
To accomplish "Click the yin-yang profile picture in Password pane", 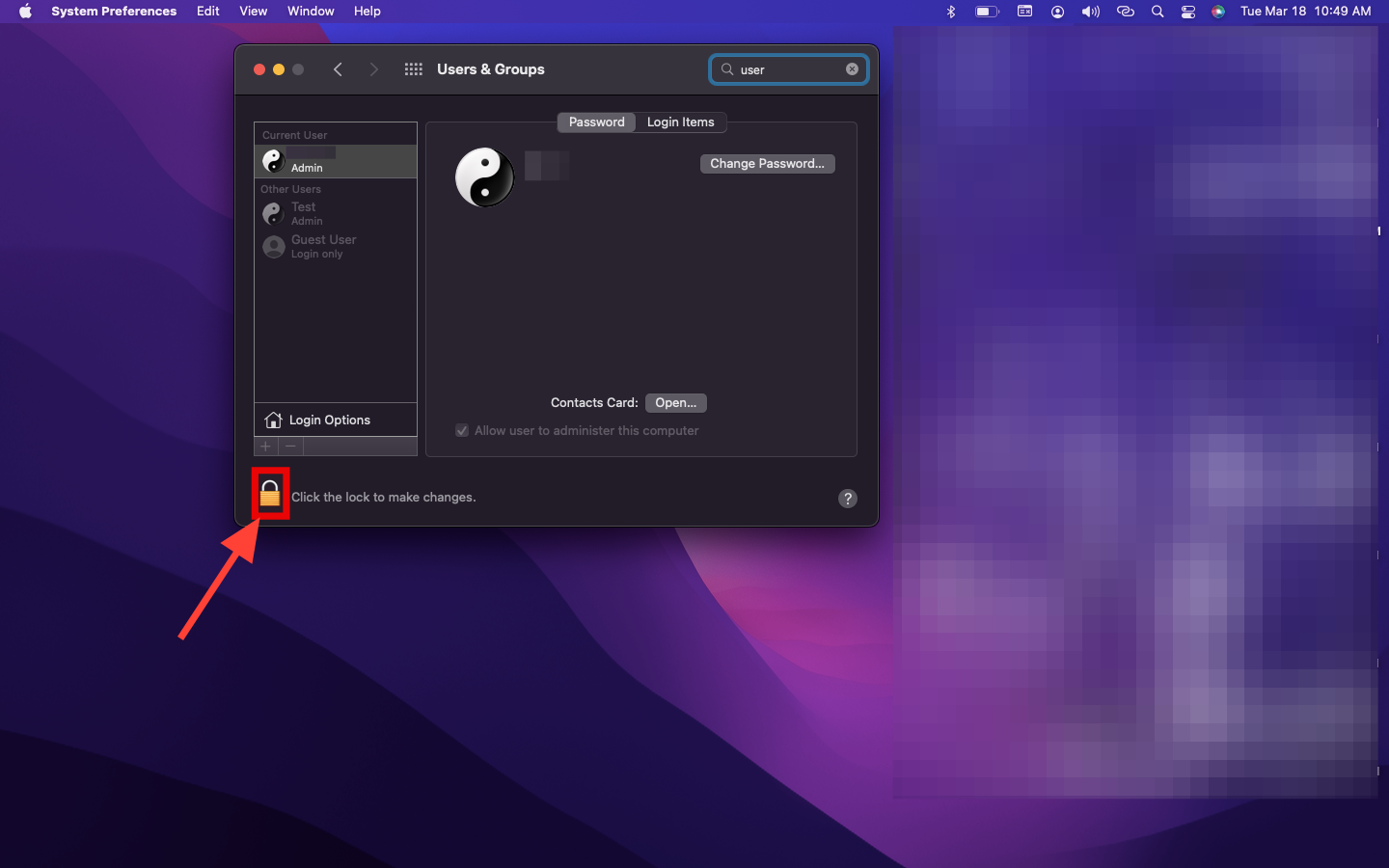I will pyautogui.click(x=484, y=177).
